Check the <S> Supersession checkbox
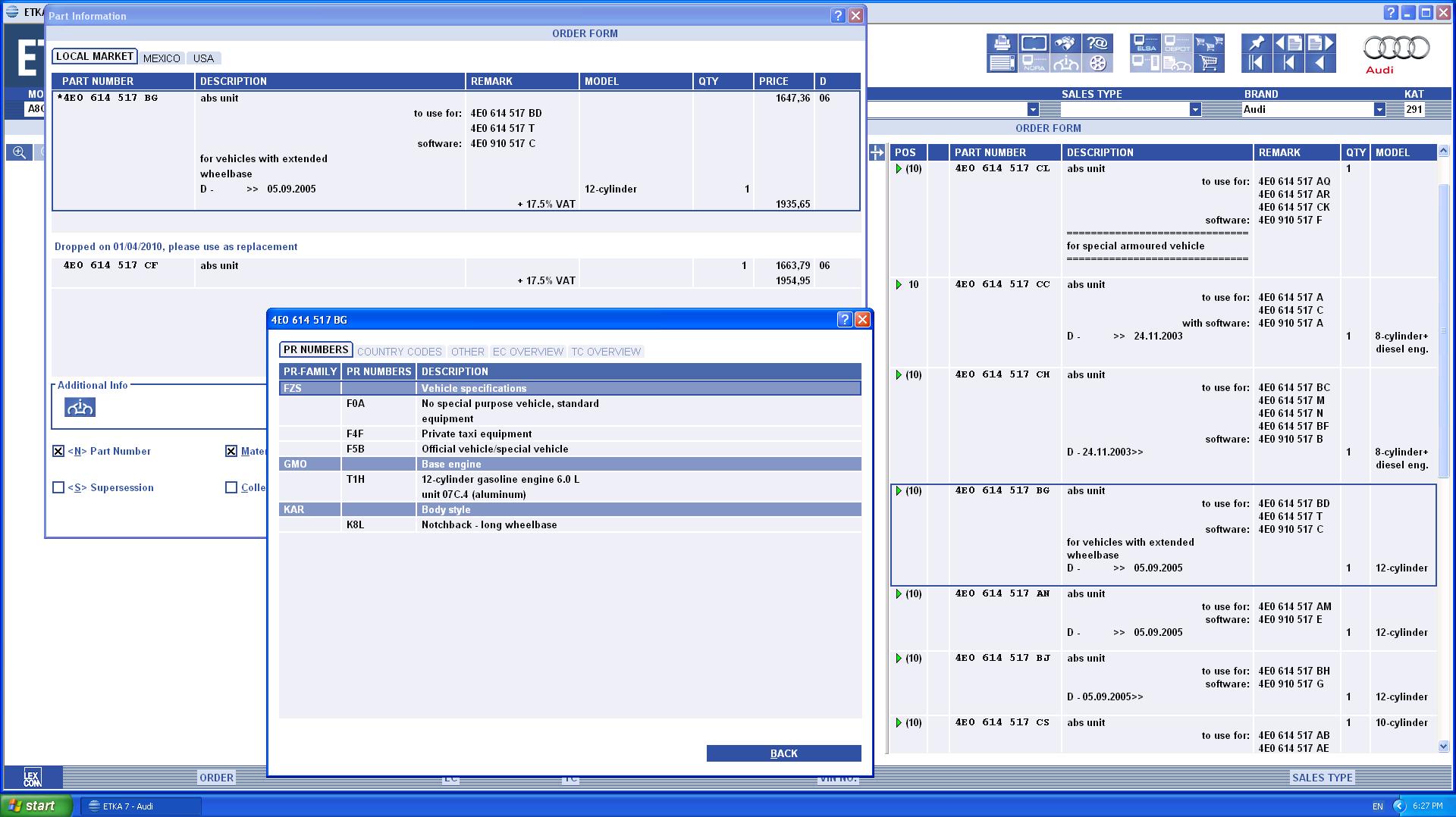The width and height of the screenshot is (1456, 817). click(58, 487)
